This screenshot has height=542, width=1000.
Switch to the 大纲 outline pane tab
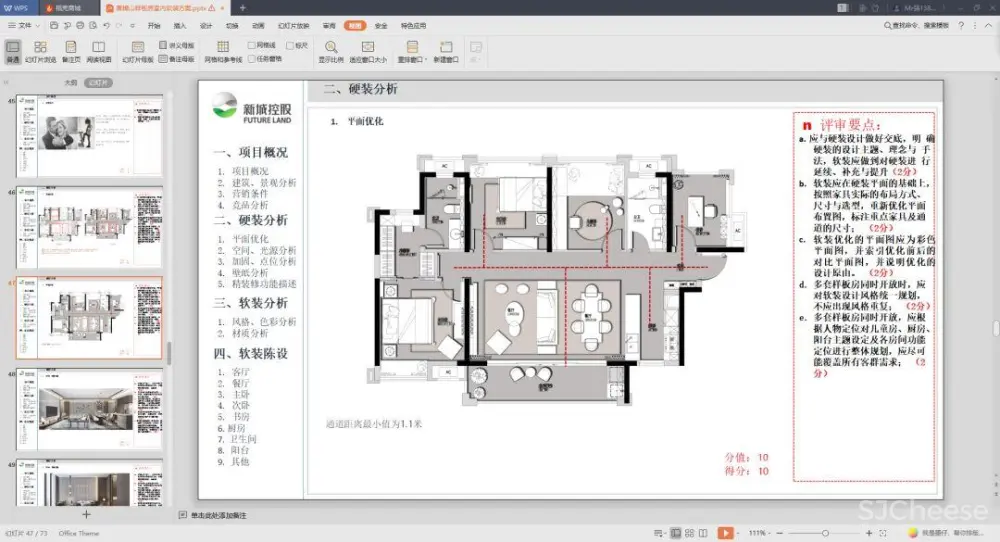click(70, 83)
